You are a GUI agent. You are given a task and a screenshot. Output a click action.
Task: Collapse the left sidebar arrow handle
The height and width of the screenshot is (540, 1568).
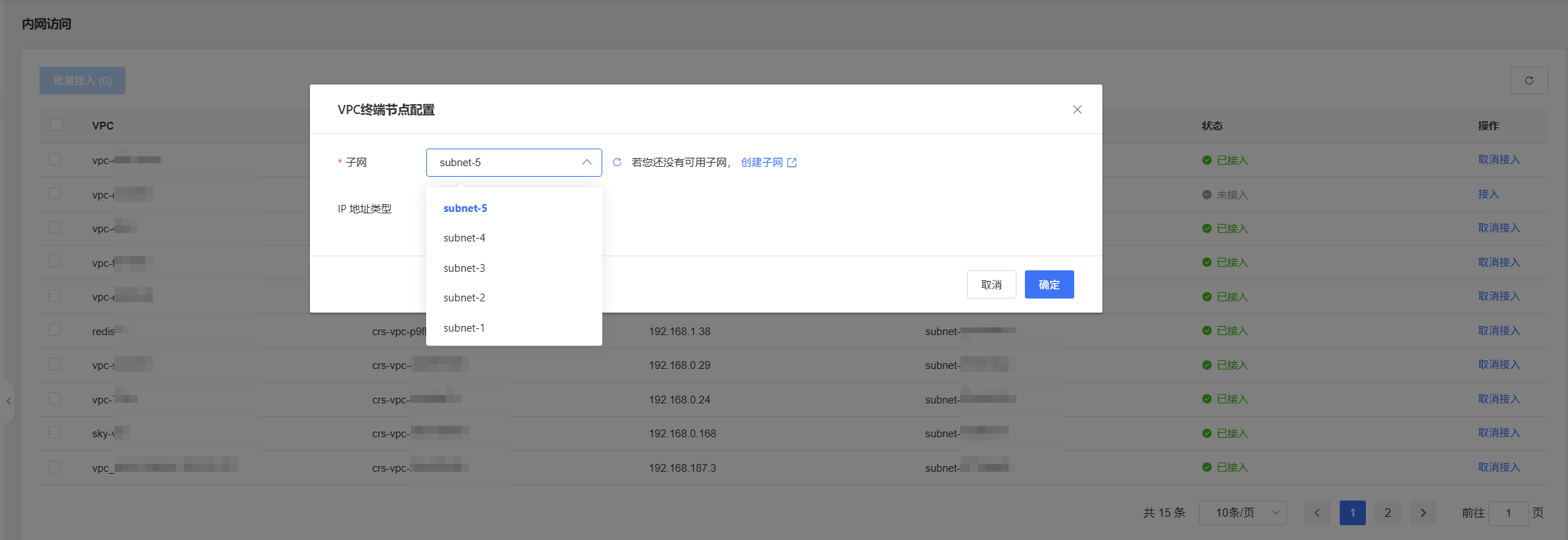coord(8,401)
